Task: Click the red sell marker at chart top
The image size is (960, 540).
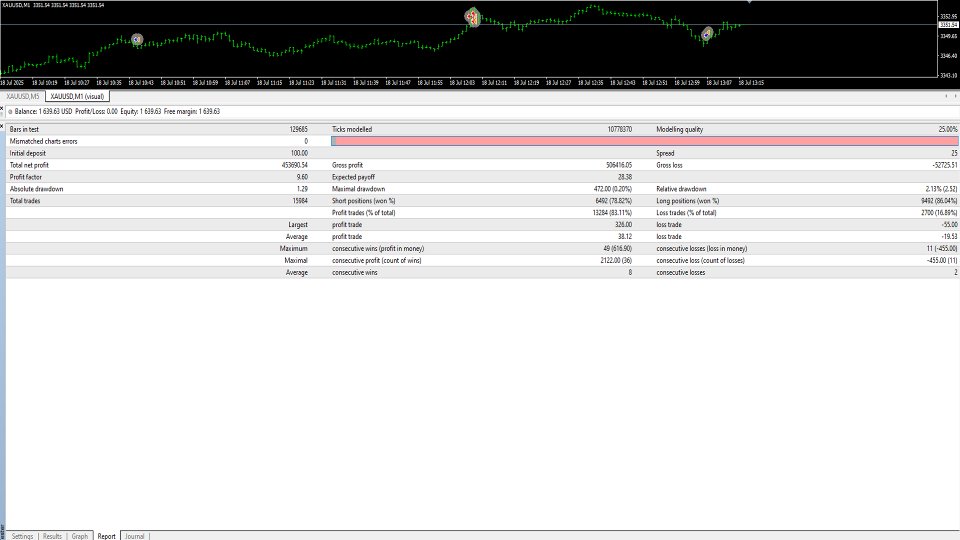Action: coord(471,16)
